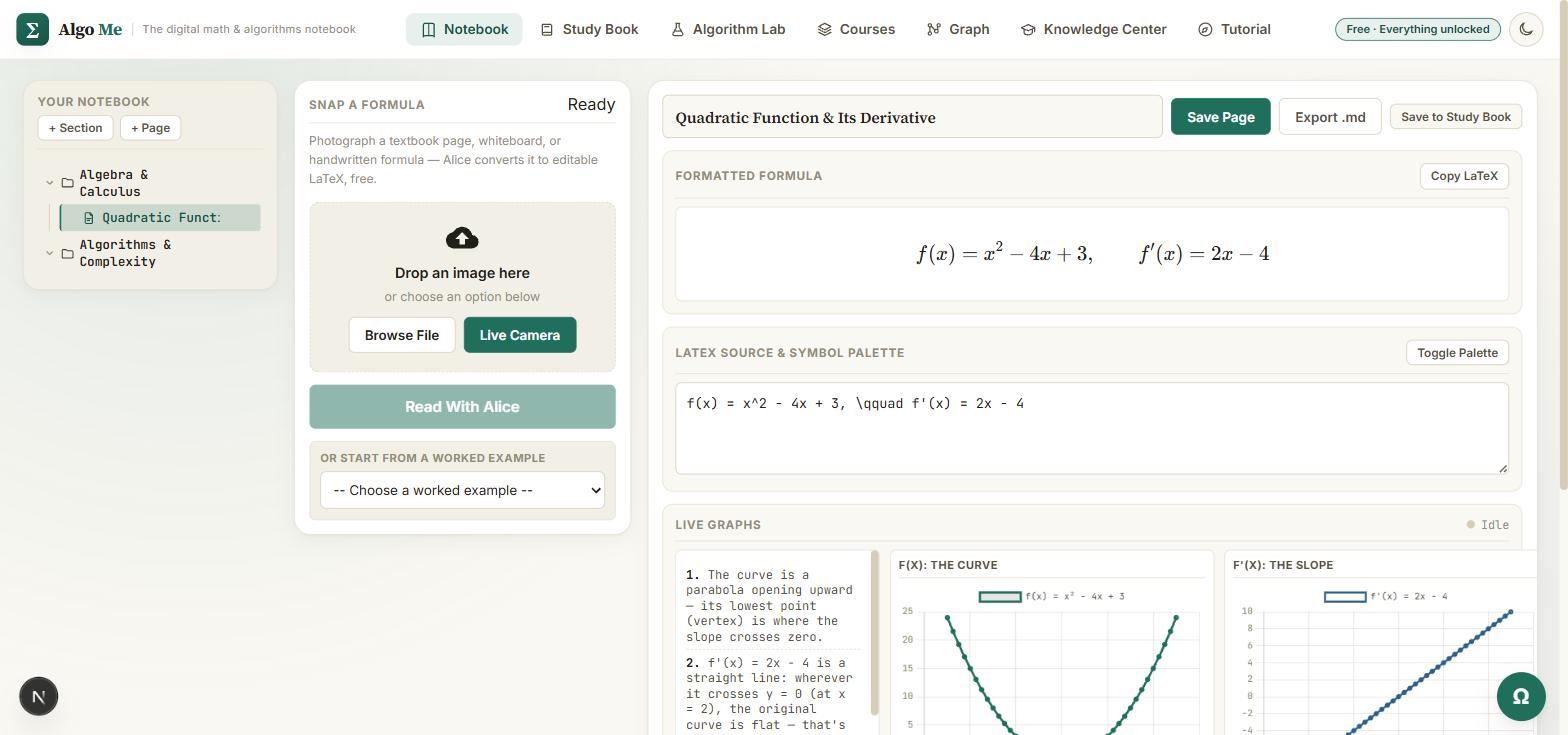Toggle dark mode moon icon
Viewport: 1568px width, 735px height.
(1526, 29)
